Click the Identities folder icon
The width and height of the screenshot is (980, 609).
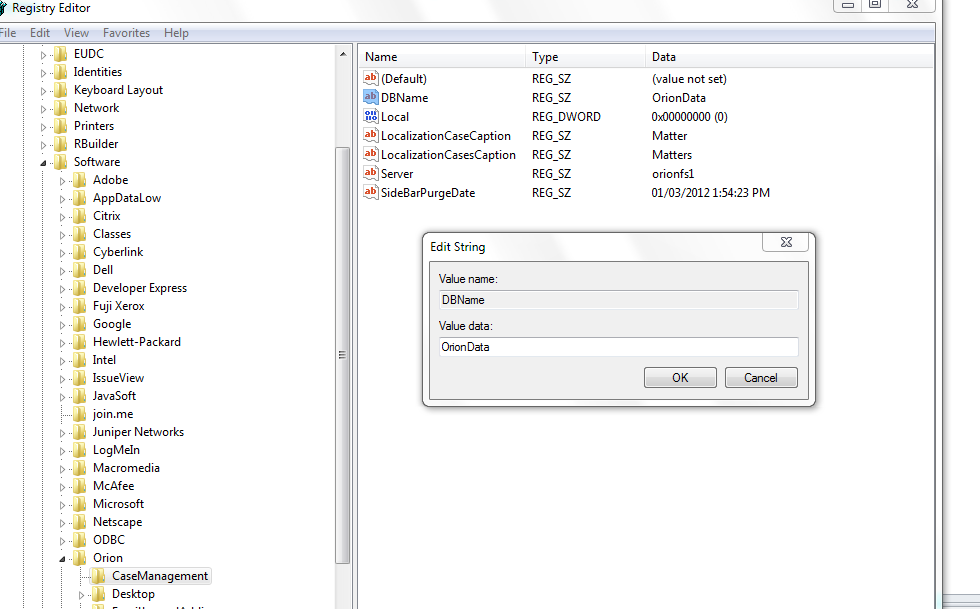pos(61,72)
